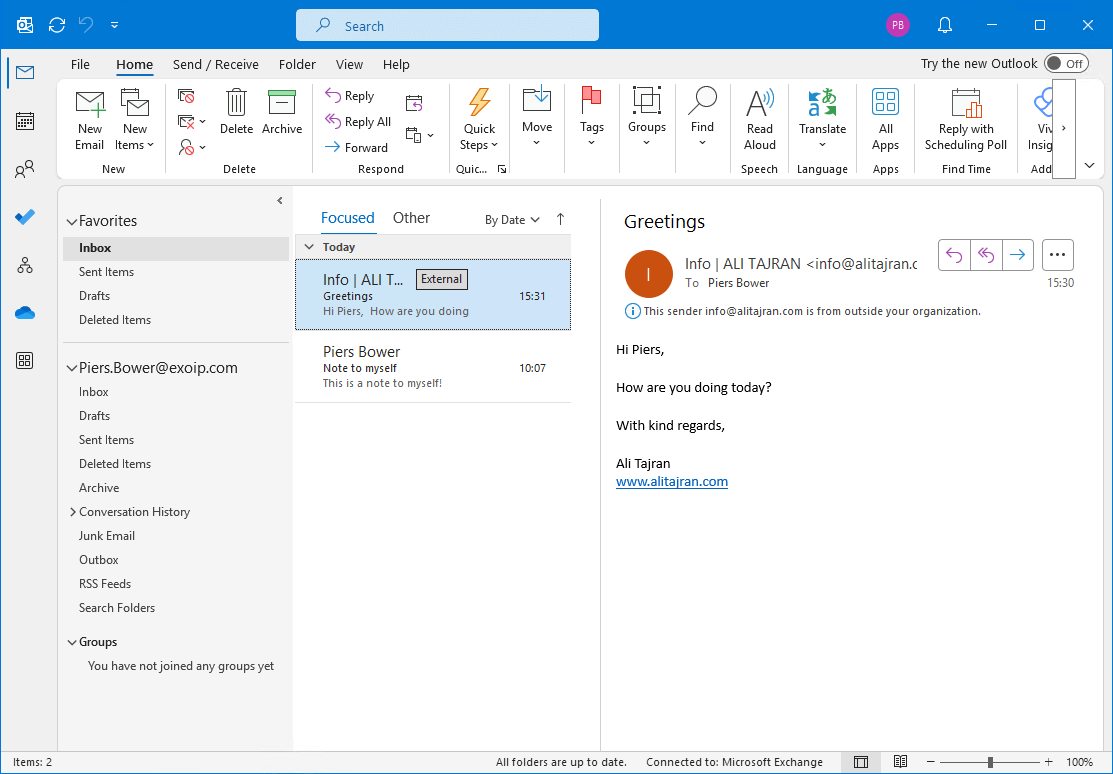Click the Search box in title bar
The height and width of the screenshot is (774, 1113).
[x=447, y=26]
